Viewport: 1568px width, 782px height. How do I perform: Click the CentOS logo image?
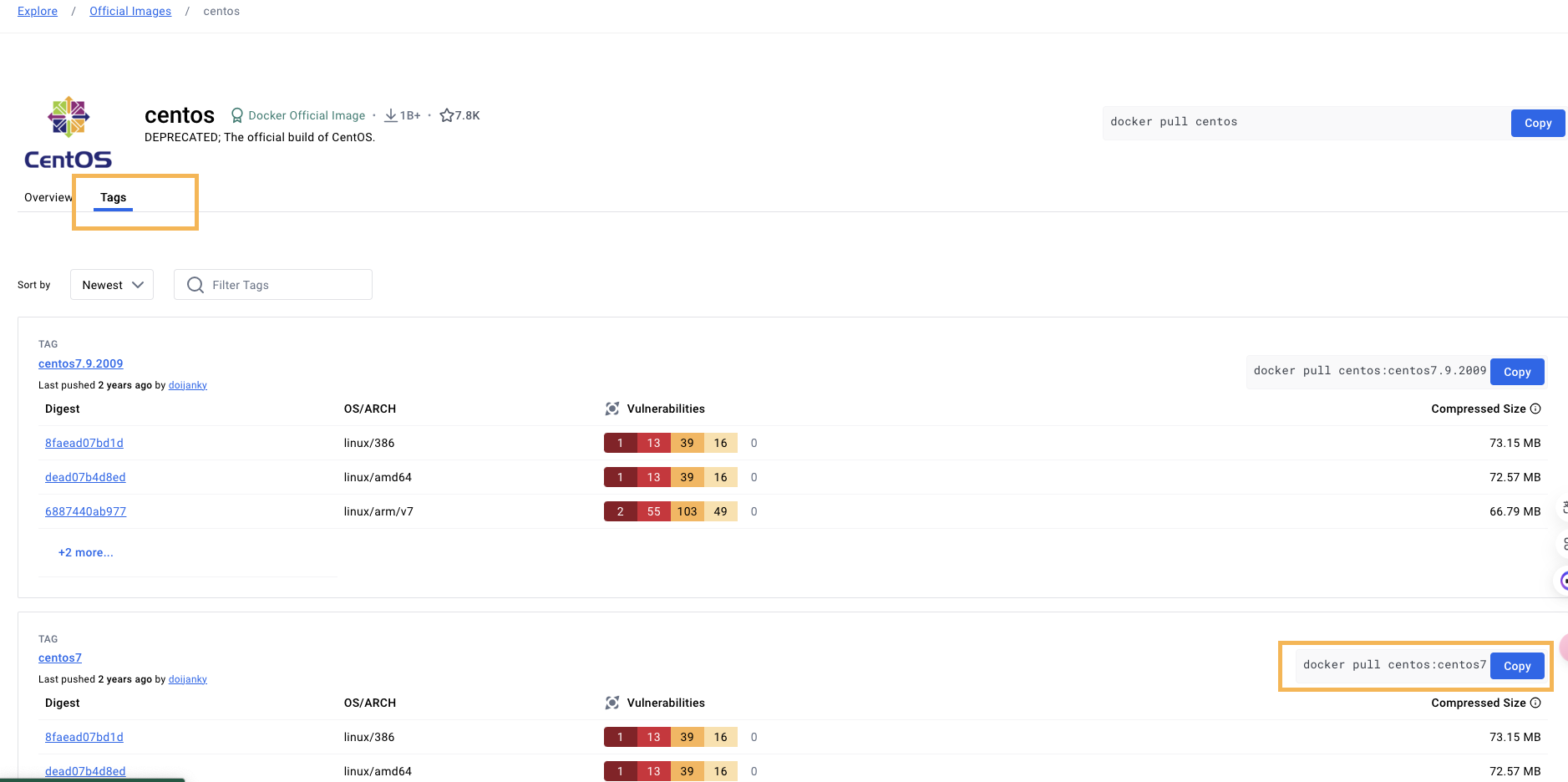coord(68,133)
